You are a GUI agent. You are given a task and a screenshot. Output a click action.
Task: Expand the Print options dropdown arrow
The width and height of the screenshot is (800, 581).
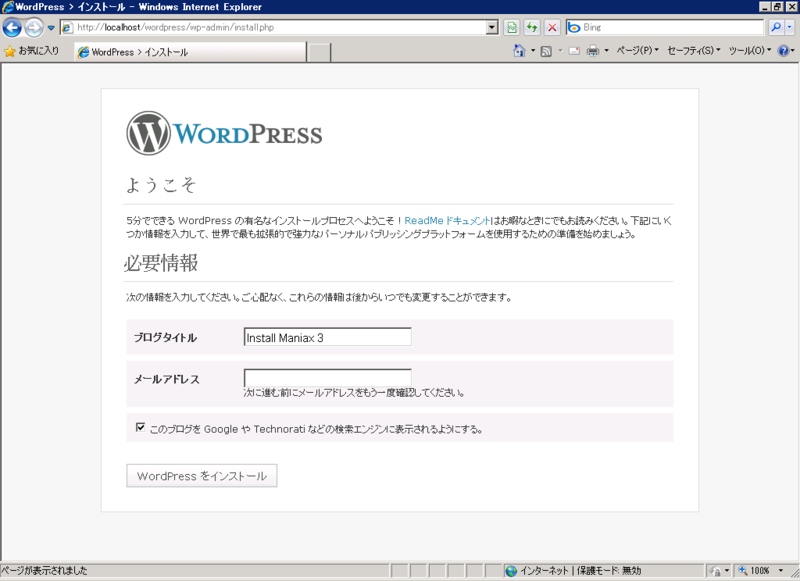[606, 50]
